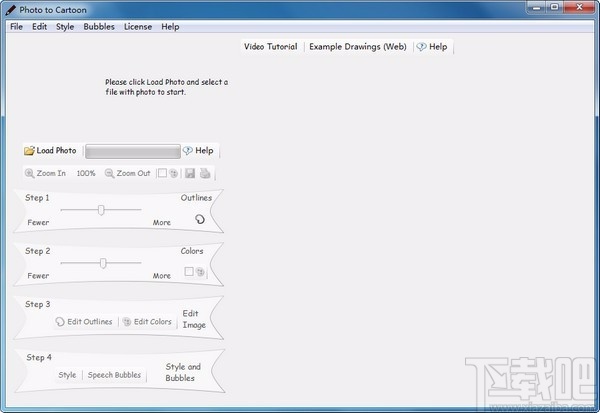This screenshot has height=413, width=600.
Task: Open Example Drawings (Web)
Action: (x=358, y=47)
